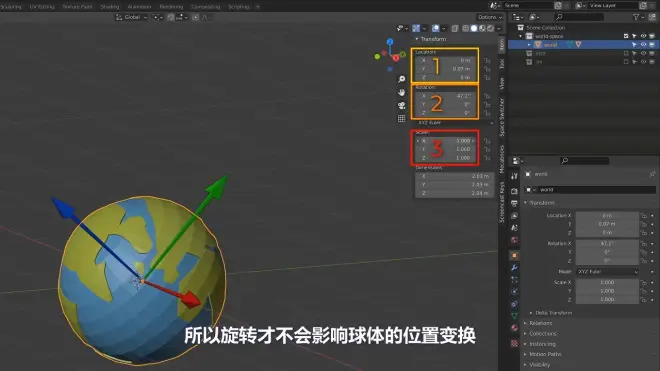
Task: Open the Rendering workspace tab
Action: click(171, 7)
